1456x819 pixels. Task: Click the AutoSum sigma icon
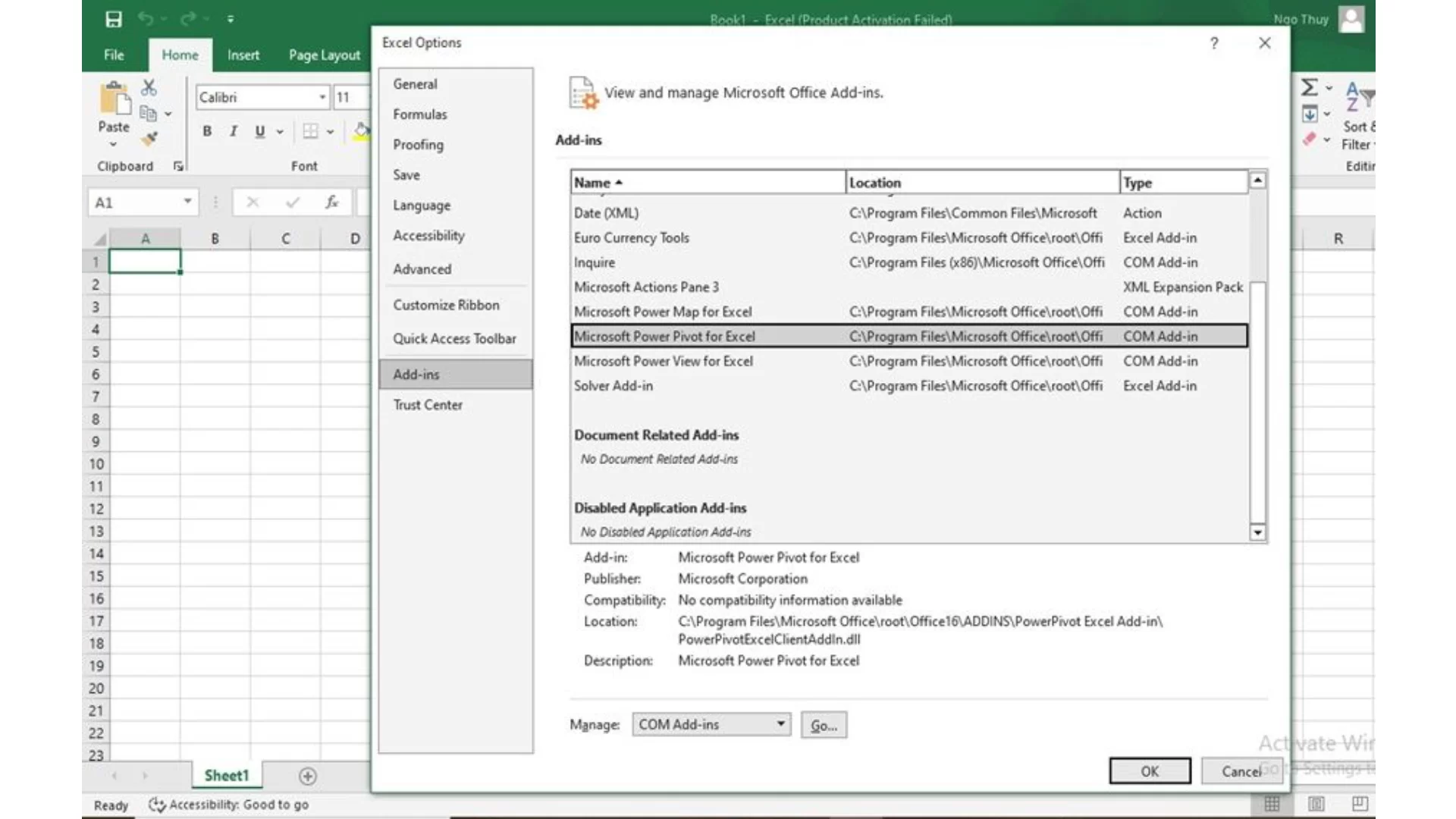(x=1309, y=88)
